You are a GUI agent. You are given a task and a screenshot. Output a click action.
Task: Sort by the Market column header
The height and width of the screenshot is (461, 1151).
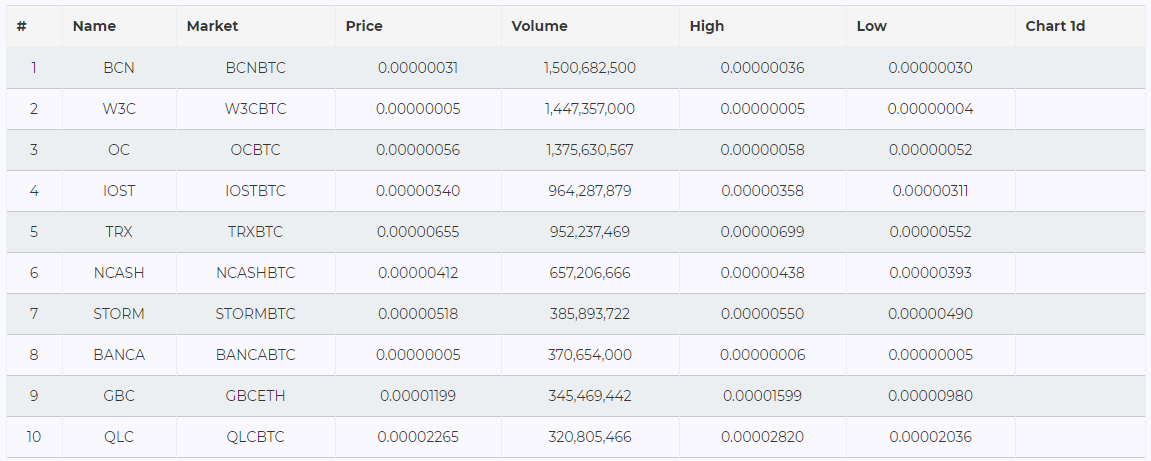coord(212,26)
